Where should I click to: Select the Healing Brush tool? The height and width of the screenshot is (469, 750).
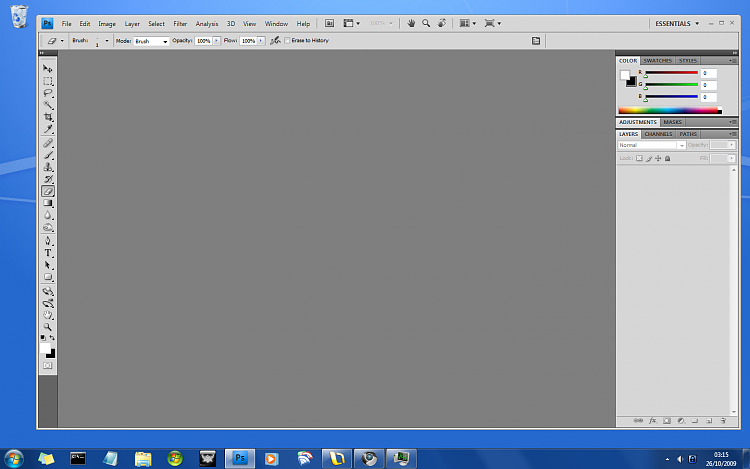[x=47, y=143]
